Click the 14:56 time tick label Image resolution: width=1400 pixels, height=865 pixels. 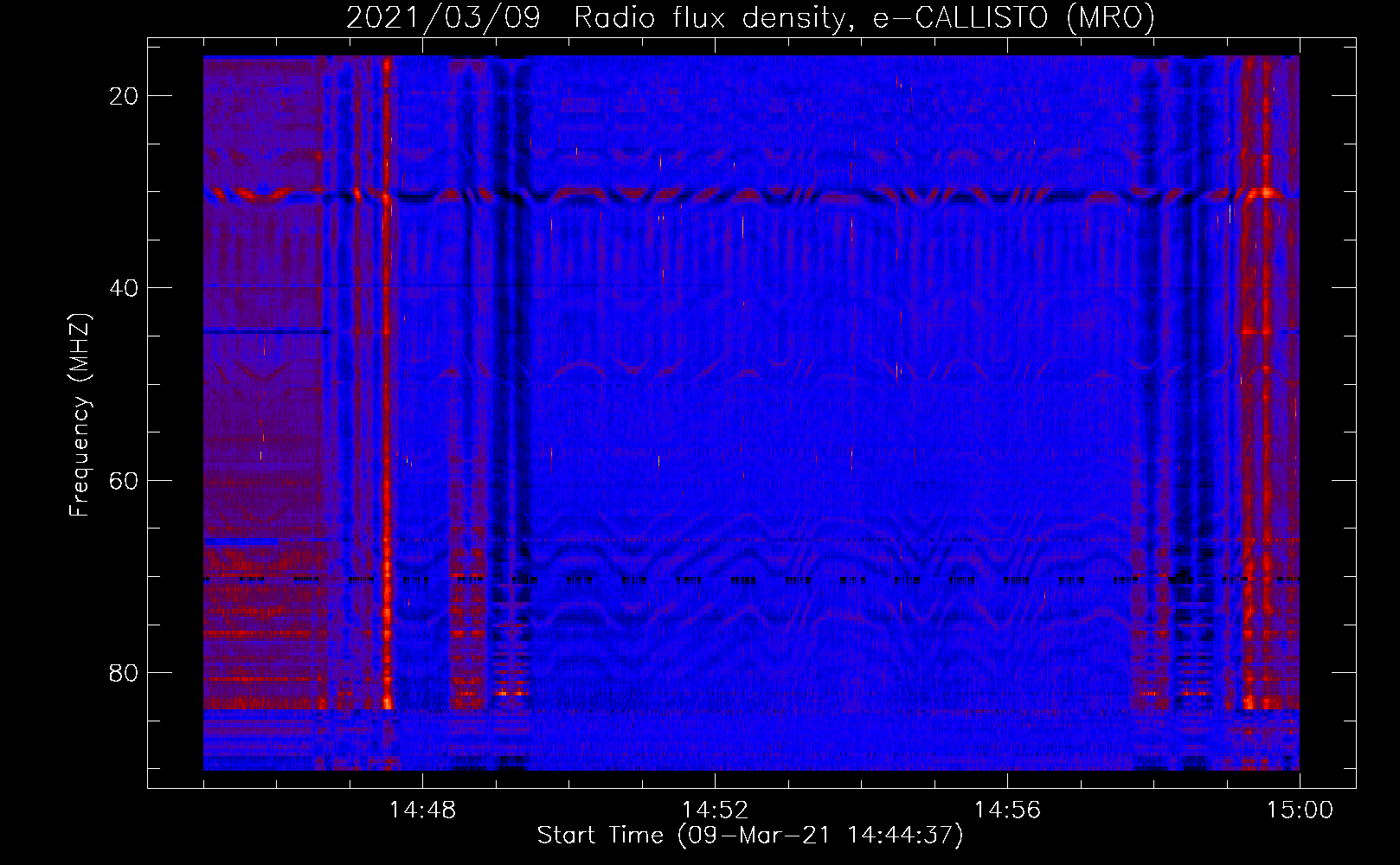1007,810
